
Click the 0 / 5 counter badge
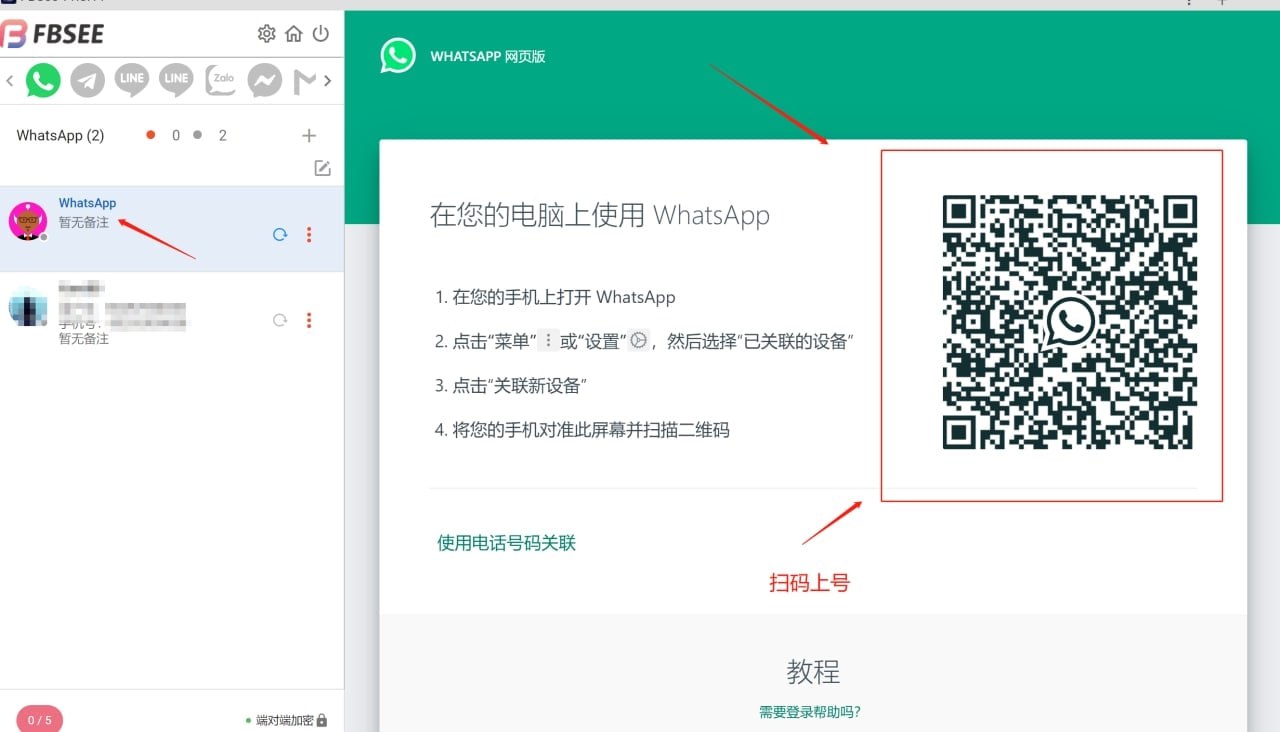(x=39, y=719)
